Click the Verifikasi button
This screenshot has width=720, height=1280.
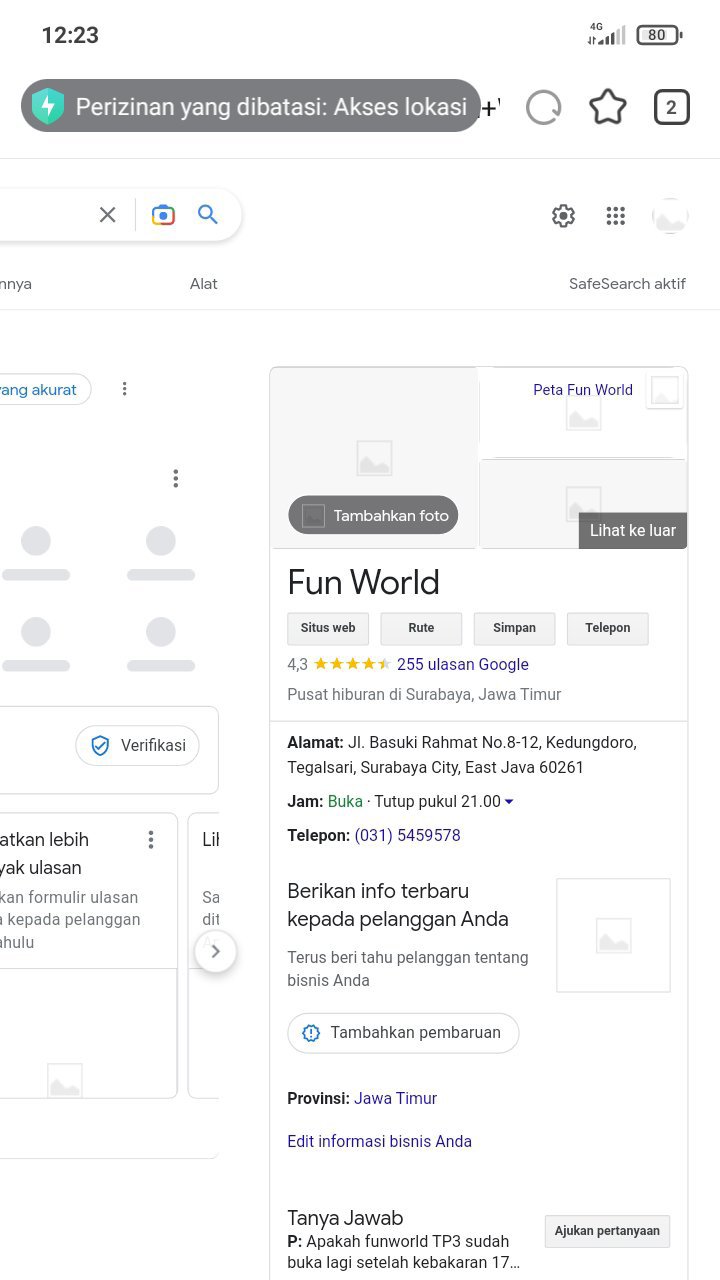coord(138,746)
